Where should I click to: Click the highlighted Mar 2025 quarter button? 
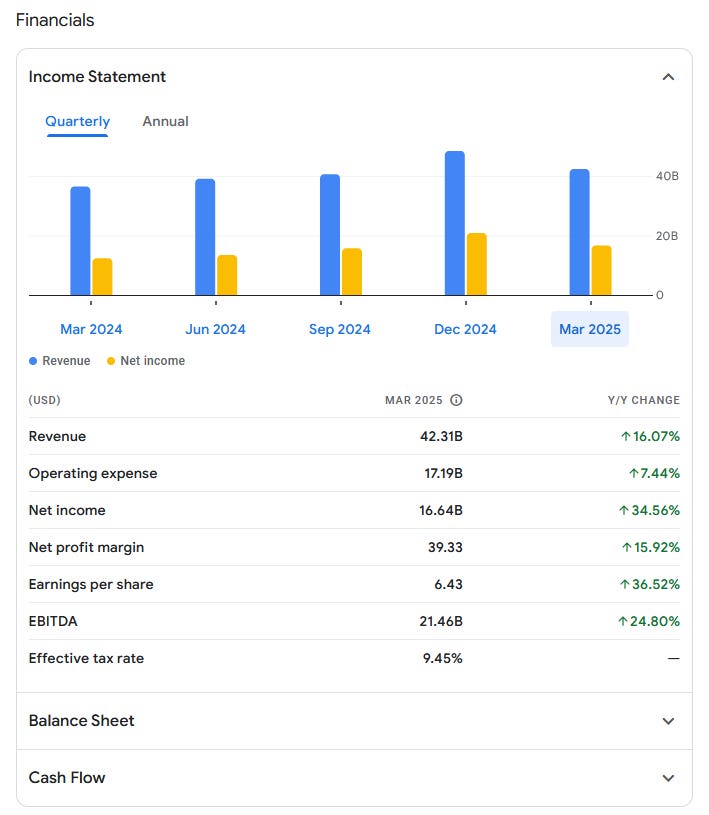click(590, 329)
